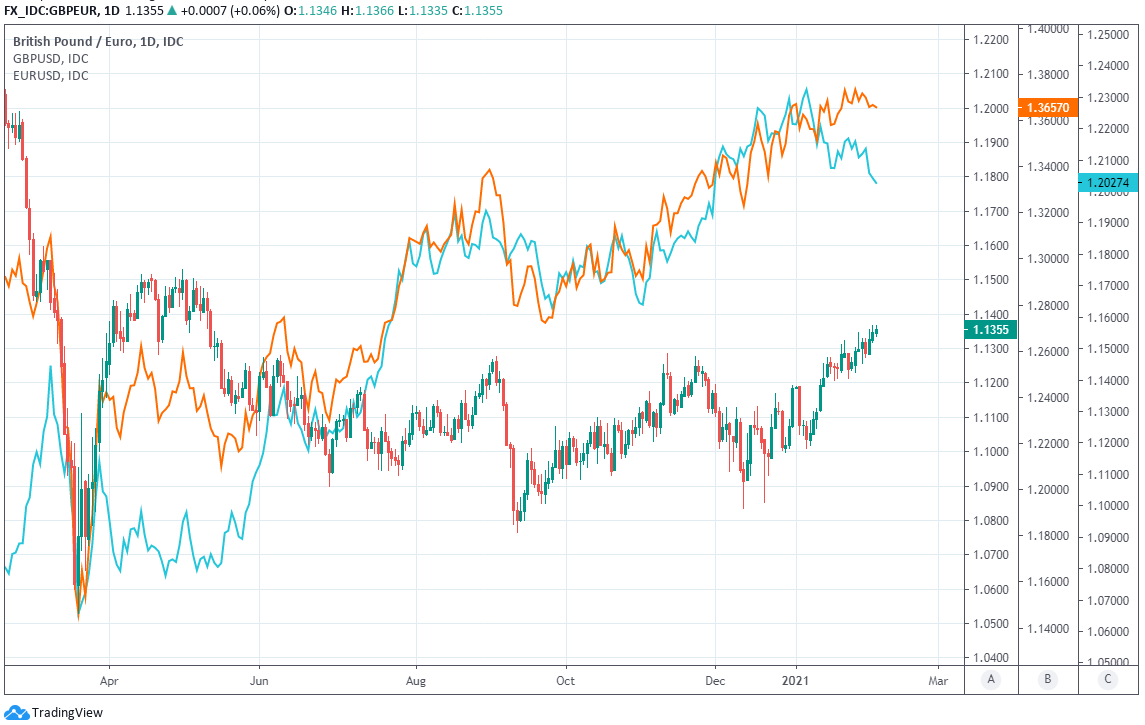Select the scale B marker
The height and width of the screenshot is (725, 1145).
1048,680
